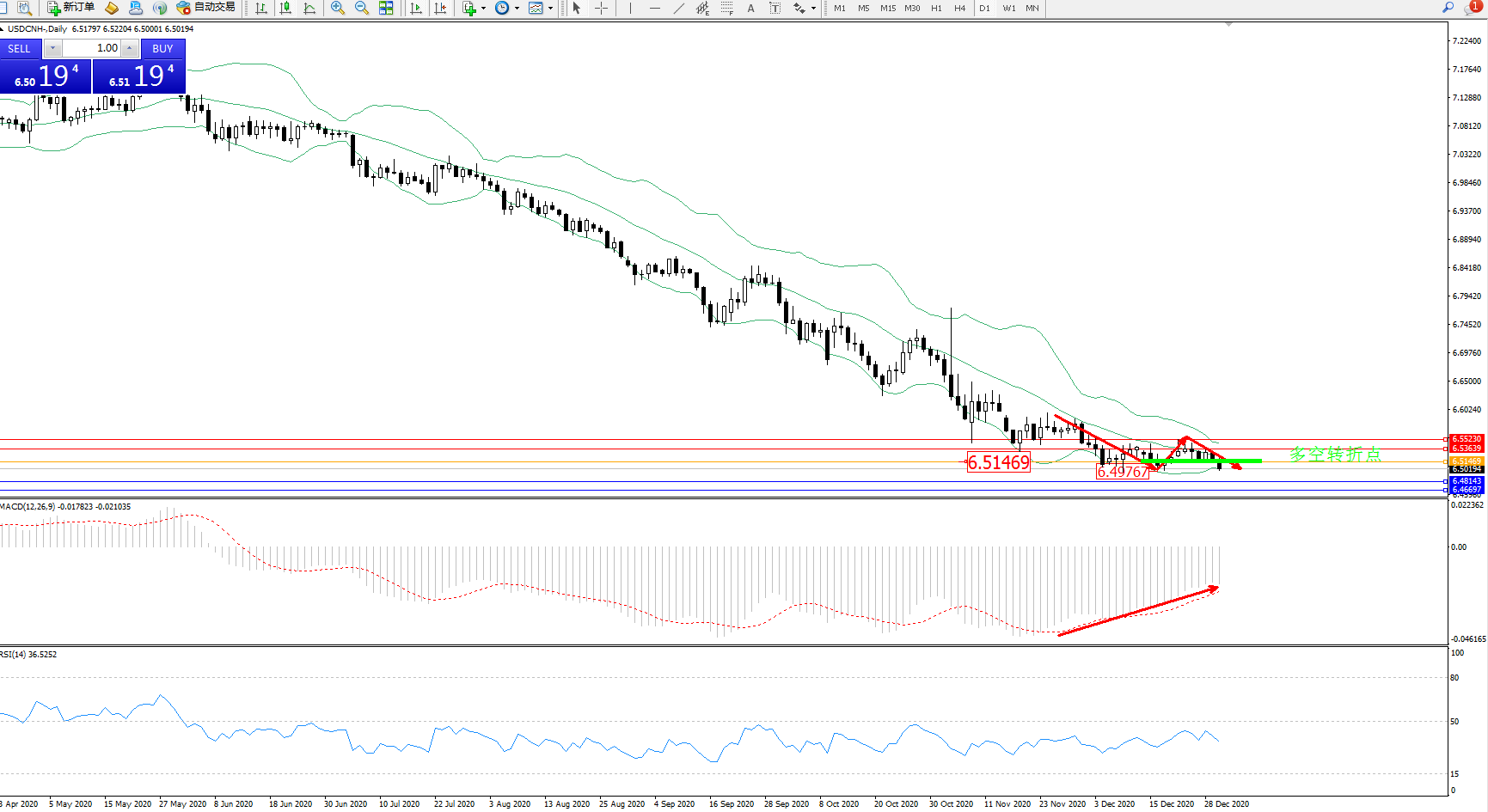Switch to the W1 timeframe
Screen dimensions: 1488x812
click(x=1009, y=8)
